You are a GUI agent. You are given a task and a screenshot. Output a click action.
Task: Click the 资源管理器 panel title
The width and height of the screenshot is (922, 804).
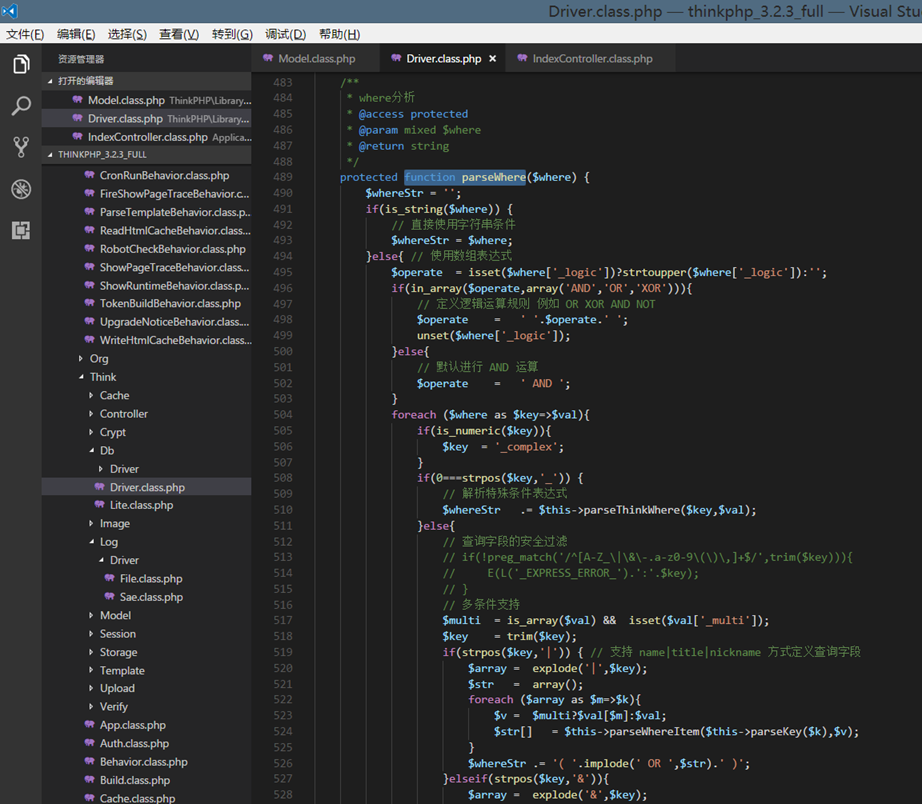click(81, 59)
